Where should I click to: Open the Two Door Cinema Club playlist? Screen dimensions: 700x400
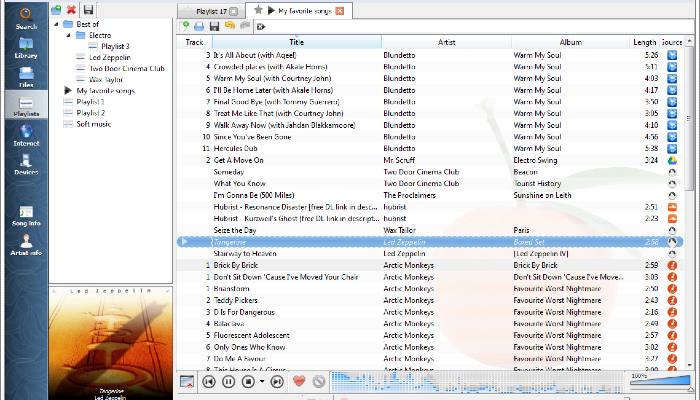[x=127, y=69]
